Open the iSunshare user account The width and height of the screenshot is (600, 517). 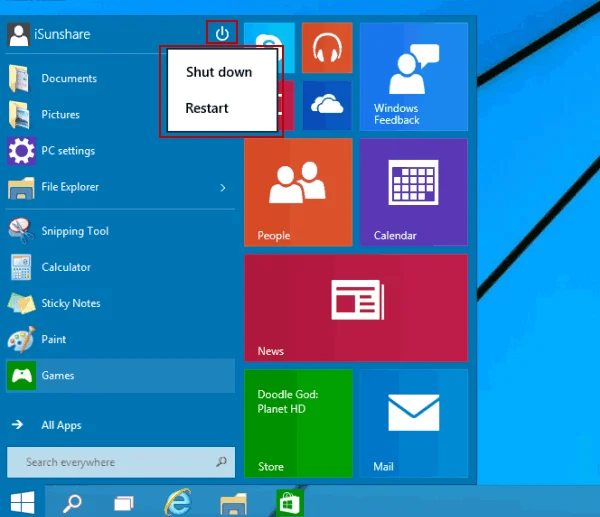tap(49, 34)
